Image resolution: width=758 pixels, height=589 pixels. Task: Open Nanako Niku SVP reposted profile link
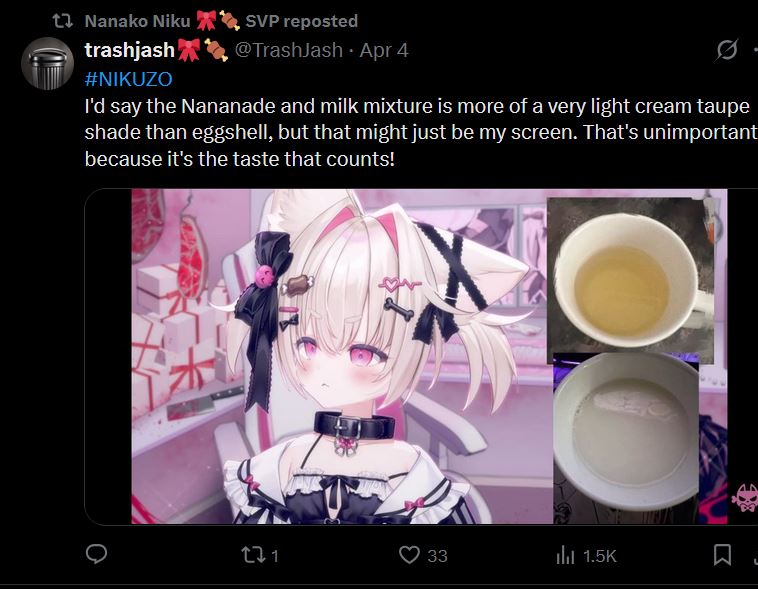[221, 21]
